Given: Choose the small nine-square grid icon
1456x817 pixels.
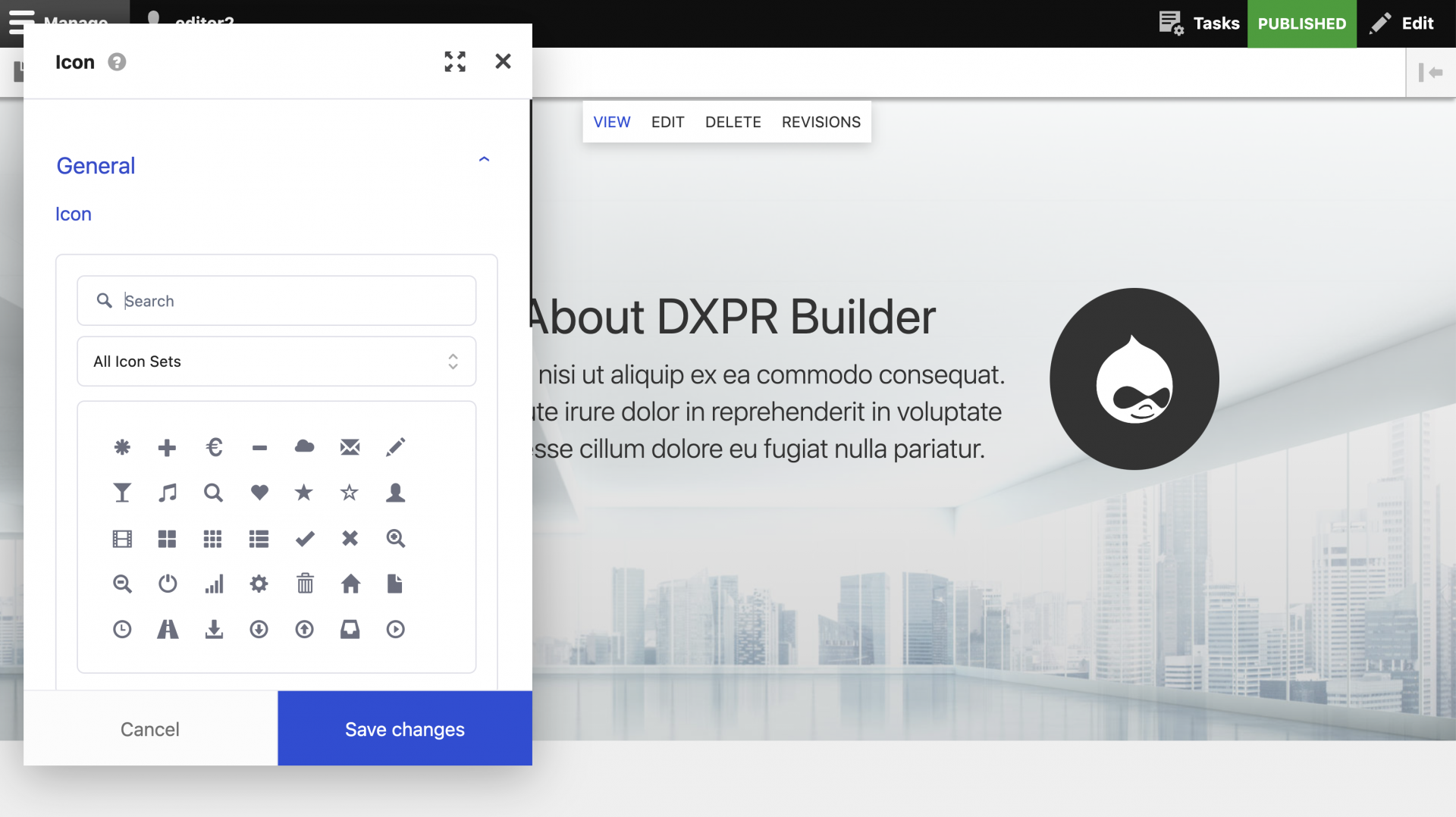Looking at the screenshot, I should coord(213,539).
